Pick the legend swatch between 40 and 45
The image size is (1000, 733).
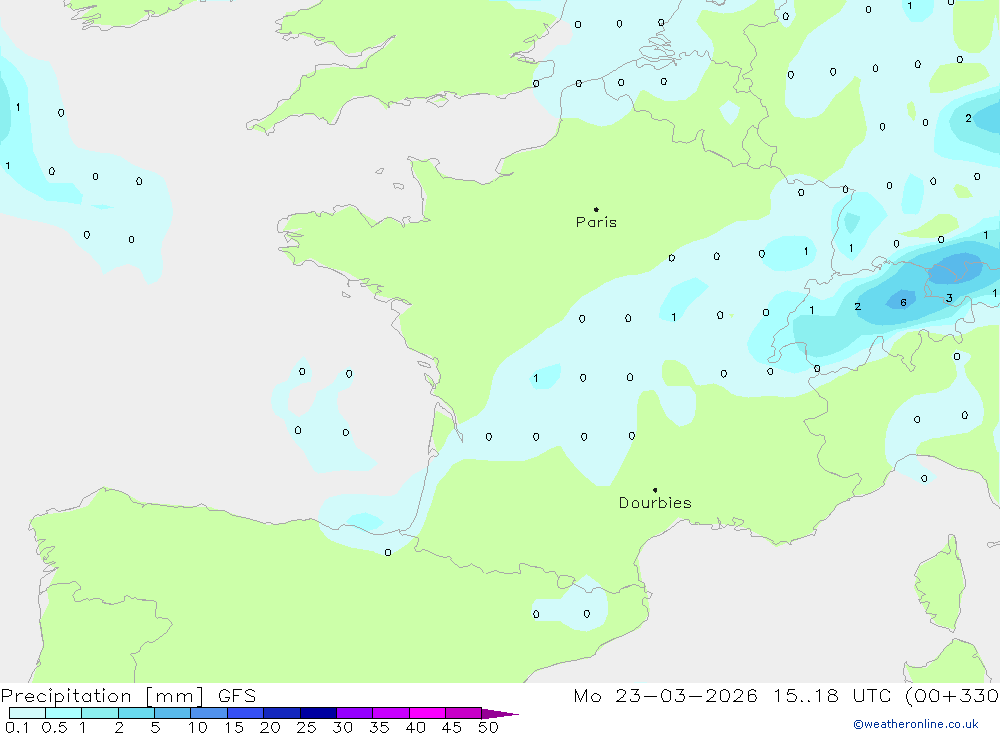coord(427,713)
